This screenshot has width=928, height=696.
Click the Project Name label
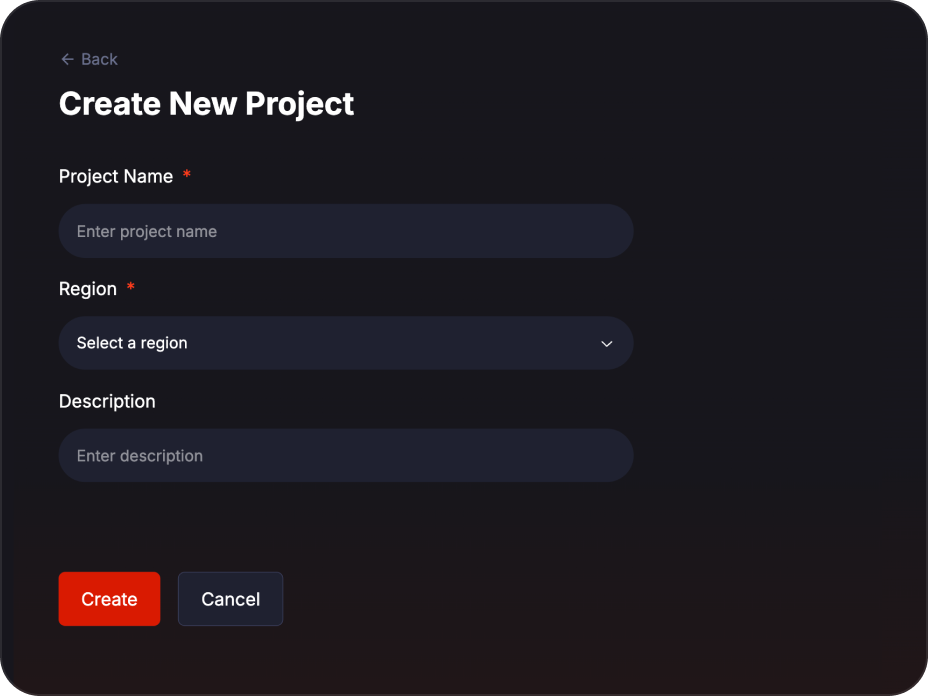pyautogui.click(x=116, y=176)
